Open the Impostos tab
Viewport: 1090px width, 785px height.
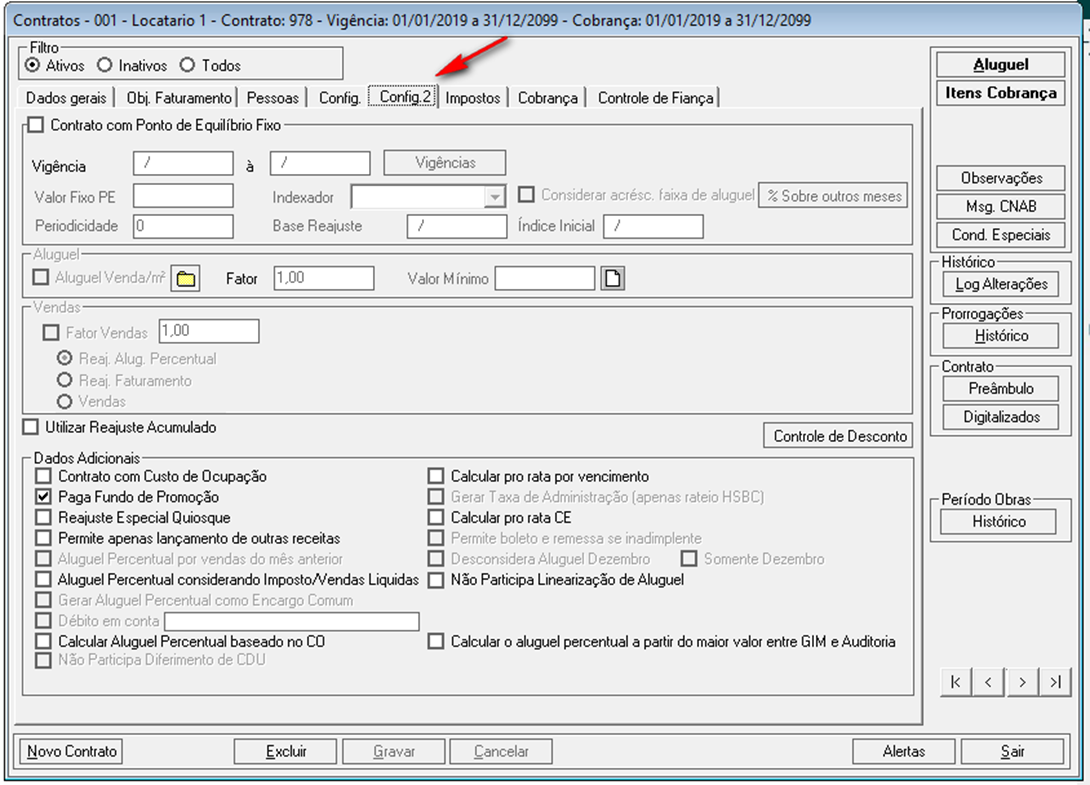click(x=473, y=98)
